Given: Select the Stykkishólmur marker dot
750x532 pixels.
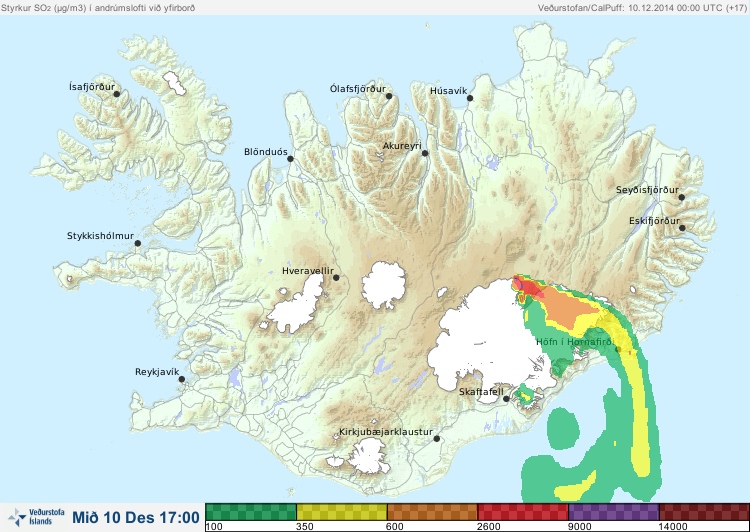Looking at the screenshot, I should (x=138, y=243).
